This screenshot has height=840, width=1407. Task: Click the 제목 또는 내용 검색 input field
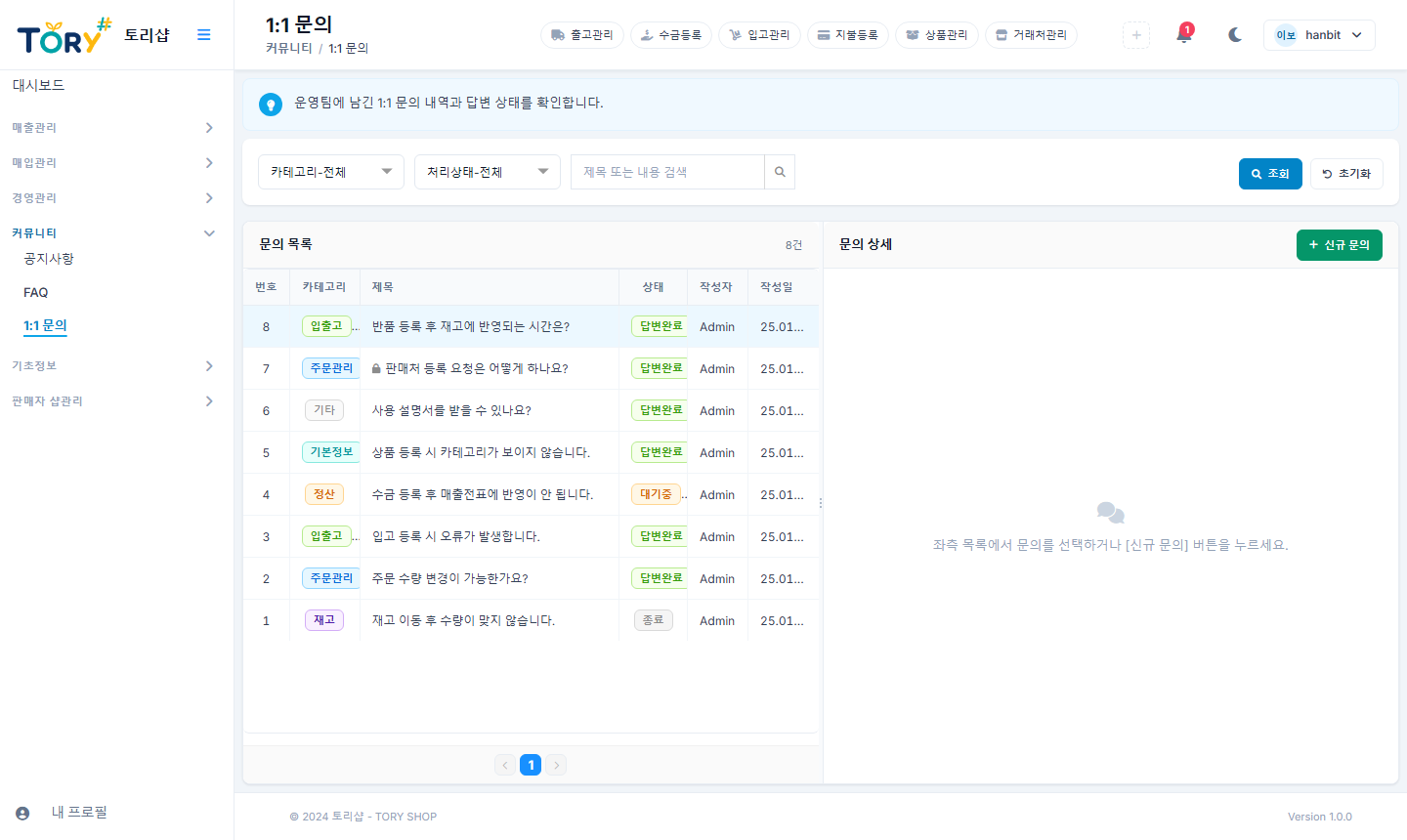click(667, 172)
